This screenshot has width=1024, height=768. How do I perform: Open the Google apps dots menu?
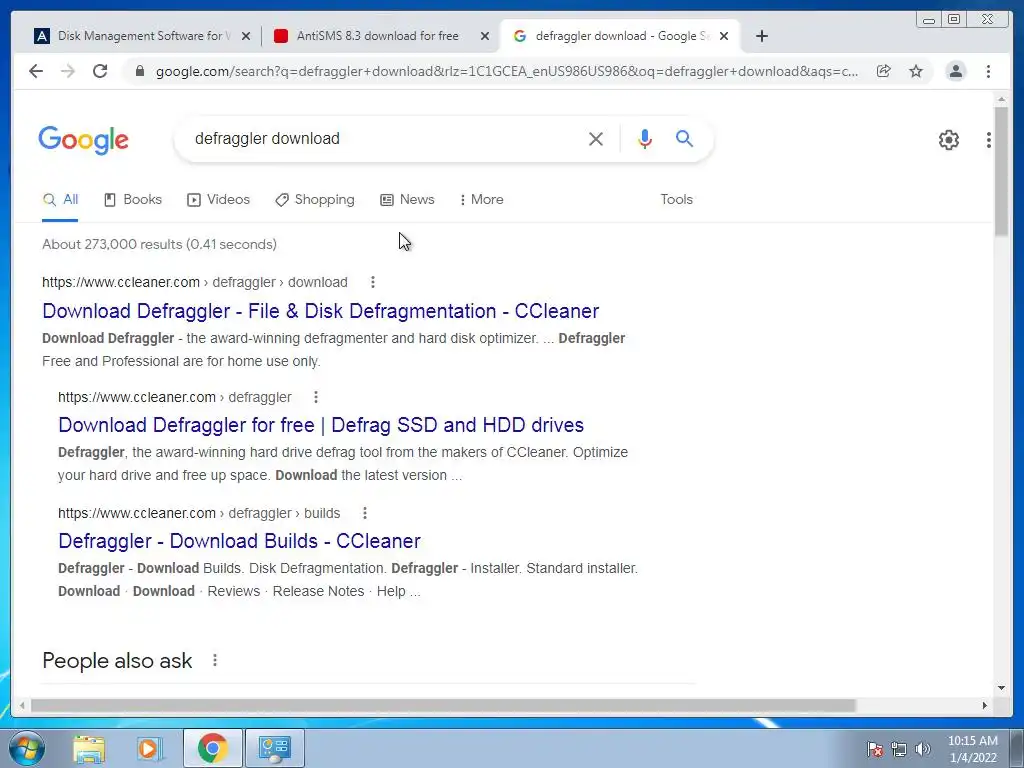tap(989, 140)
